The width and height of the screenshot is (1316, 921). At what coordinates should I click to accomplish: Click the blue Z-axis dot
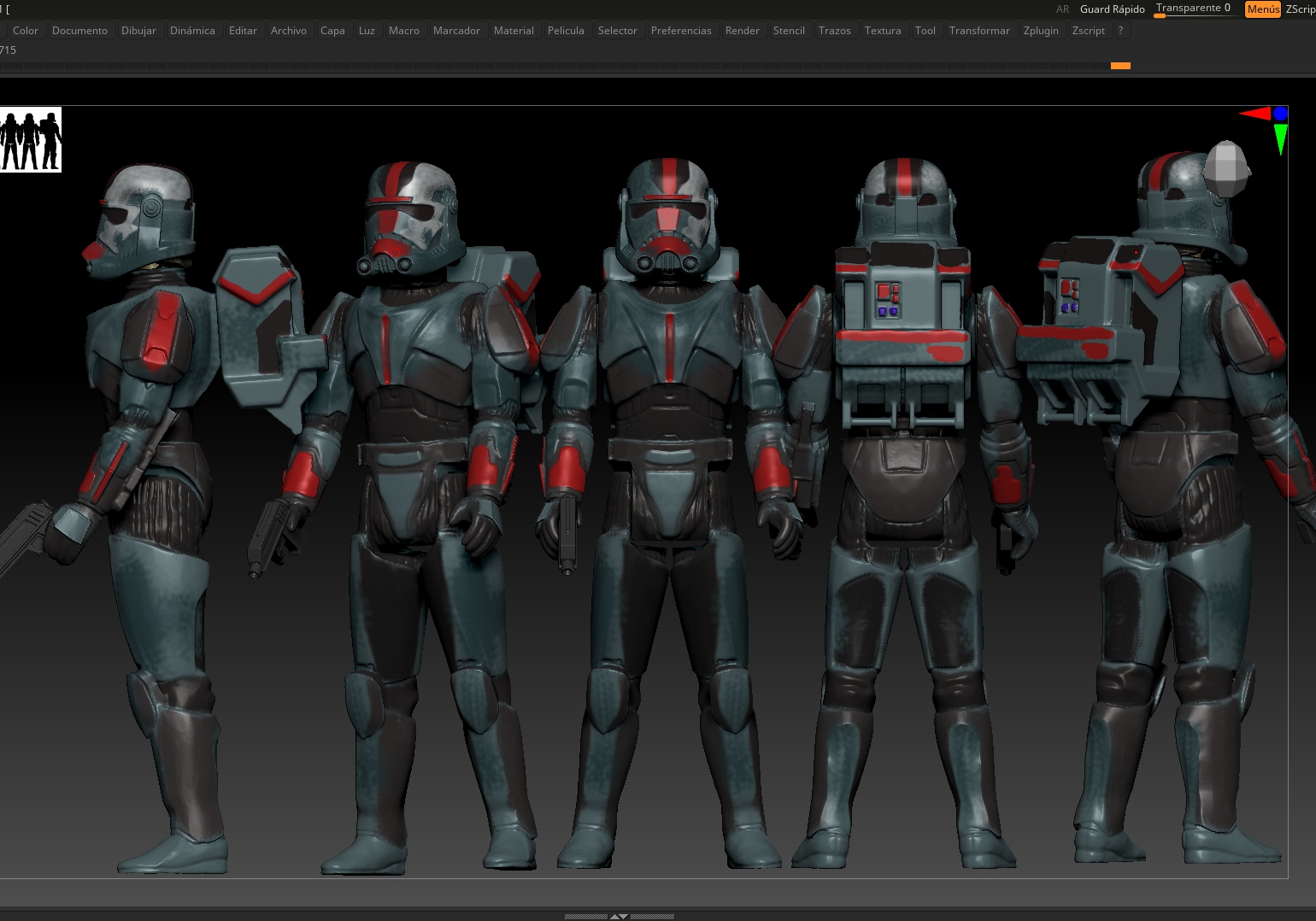point(1280,114)
